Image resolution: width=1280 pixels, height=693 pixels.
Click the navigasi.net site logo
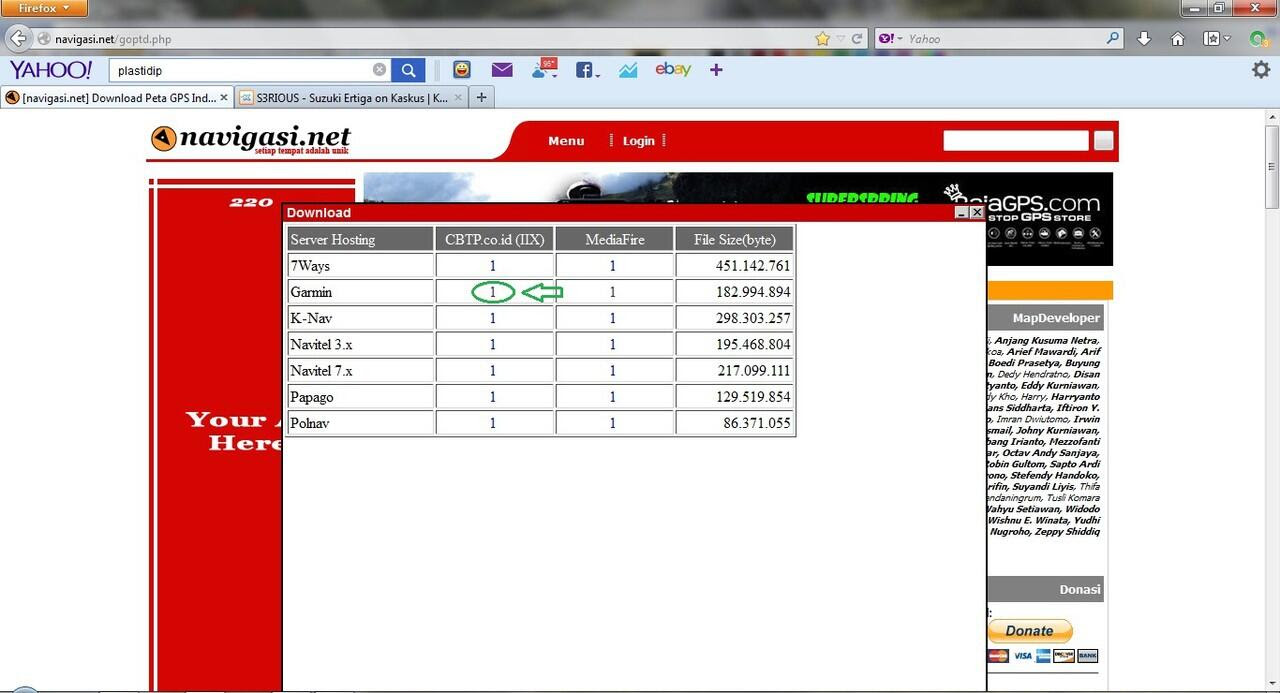251,139
